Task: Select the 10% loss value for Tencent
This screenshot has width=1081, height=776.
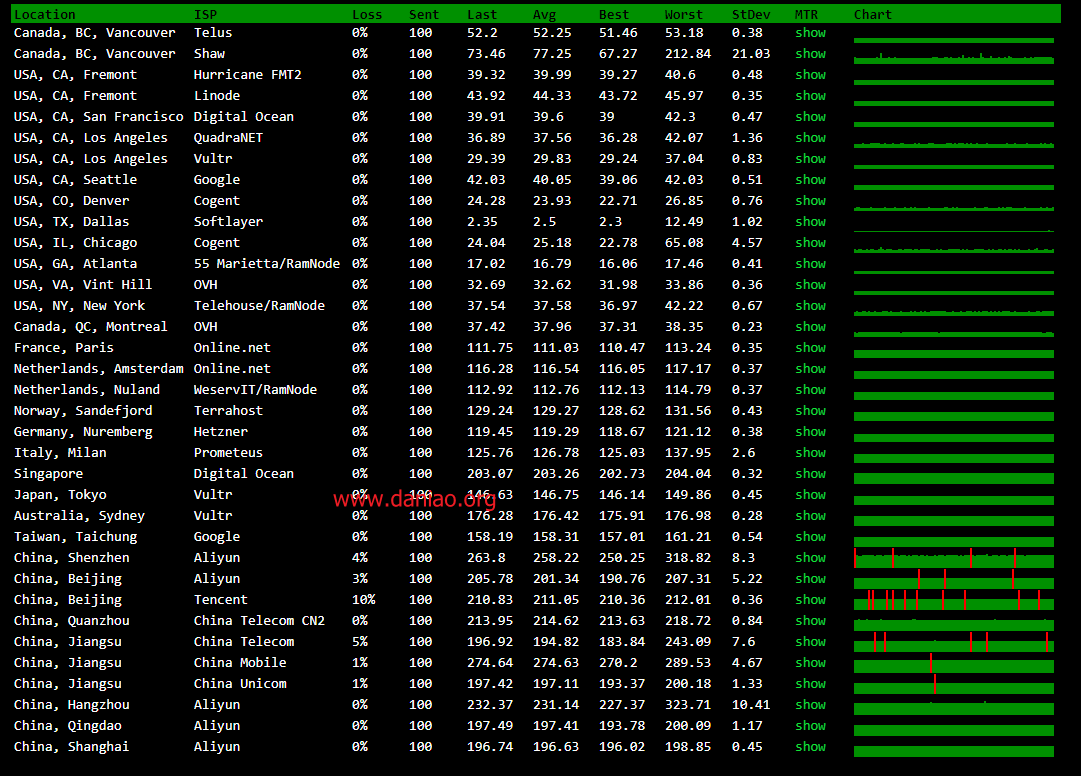Action: pos(363,600)
